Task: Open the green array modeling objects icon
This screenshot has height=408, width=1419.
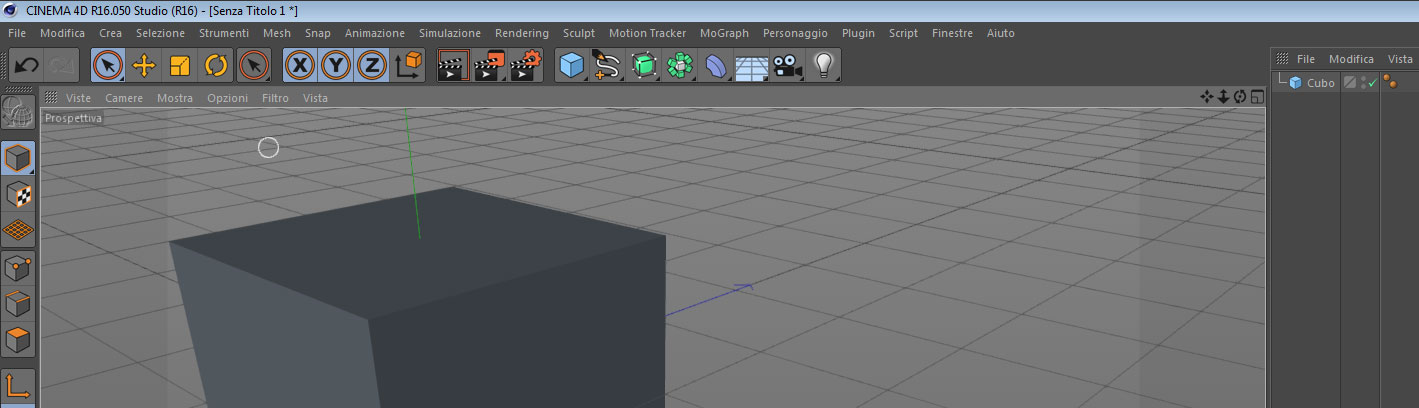Action: coord(680,66)
